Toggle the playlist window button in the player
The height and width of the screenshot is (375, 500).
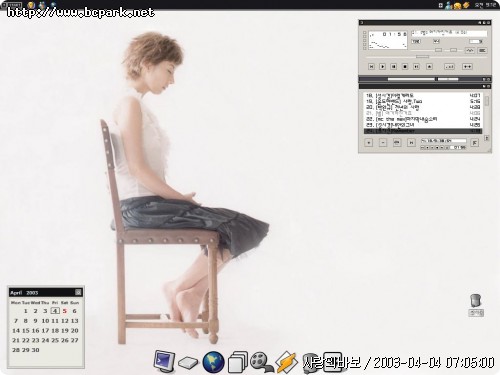tap(482, 50)
